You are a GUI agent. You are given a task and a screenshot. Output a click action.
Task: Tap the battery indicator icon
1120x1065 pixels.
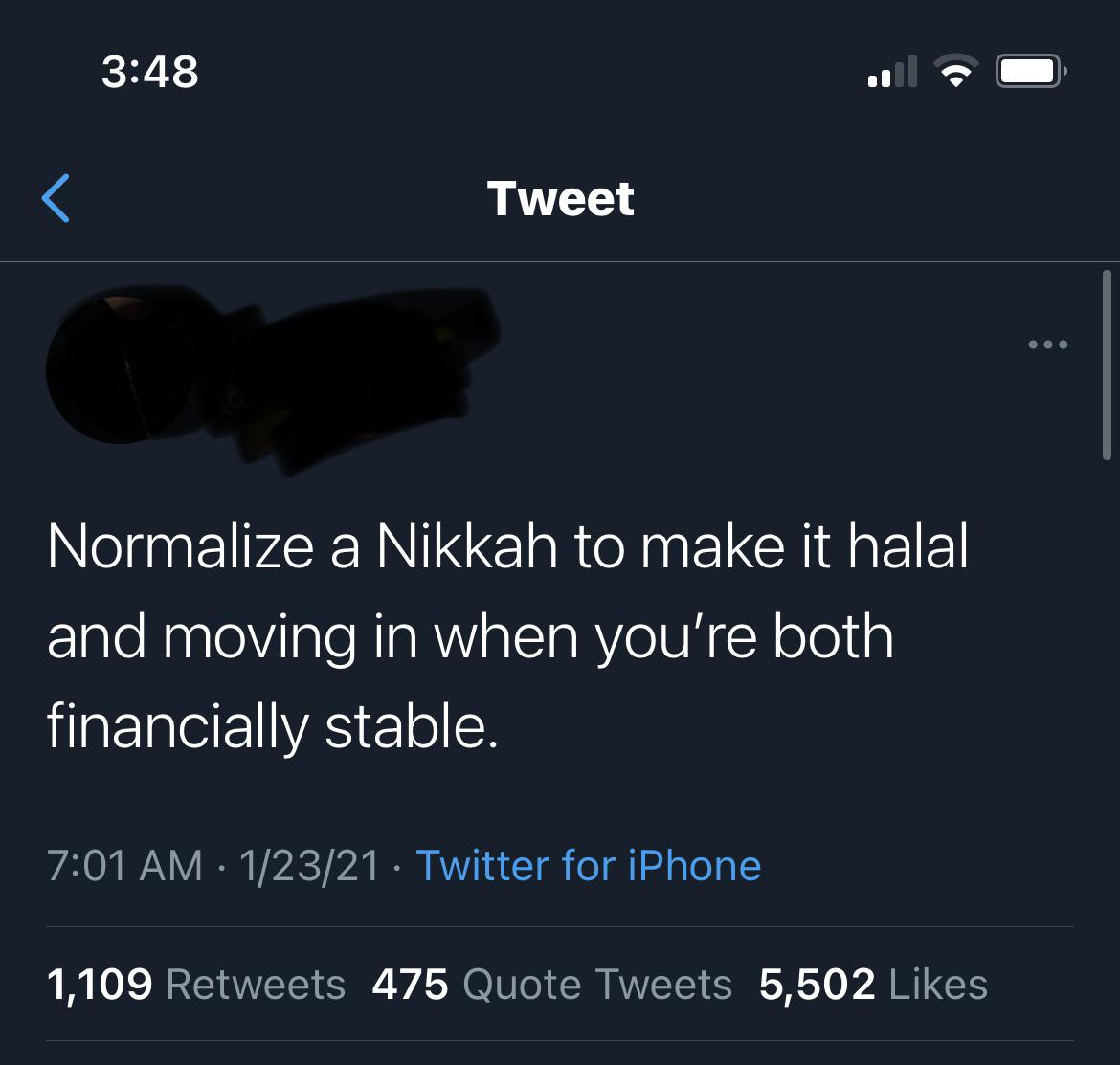tap(1031, 72)
